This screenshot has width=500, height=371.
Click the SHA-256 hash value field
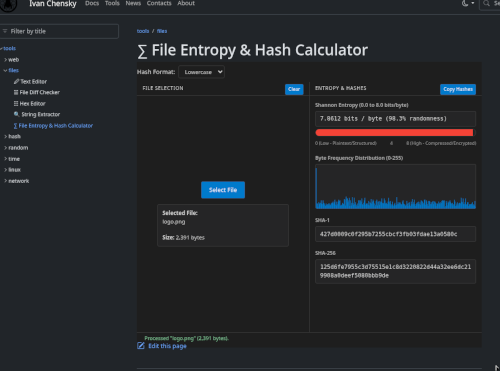396,271
